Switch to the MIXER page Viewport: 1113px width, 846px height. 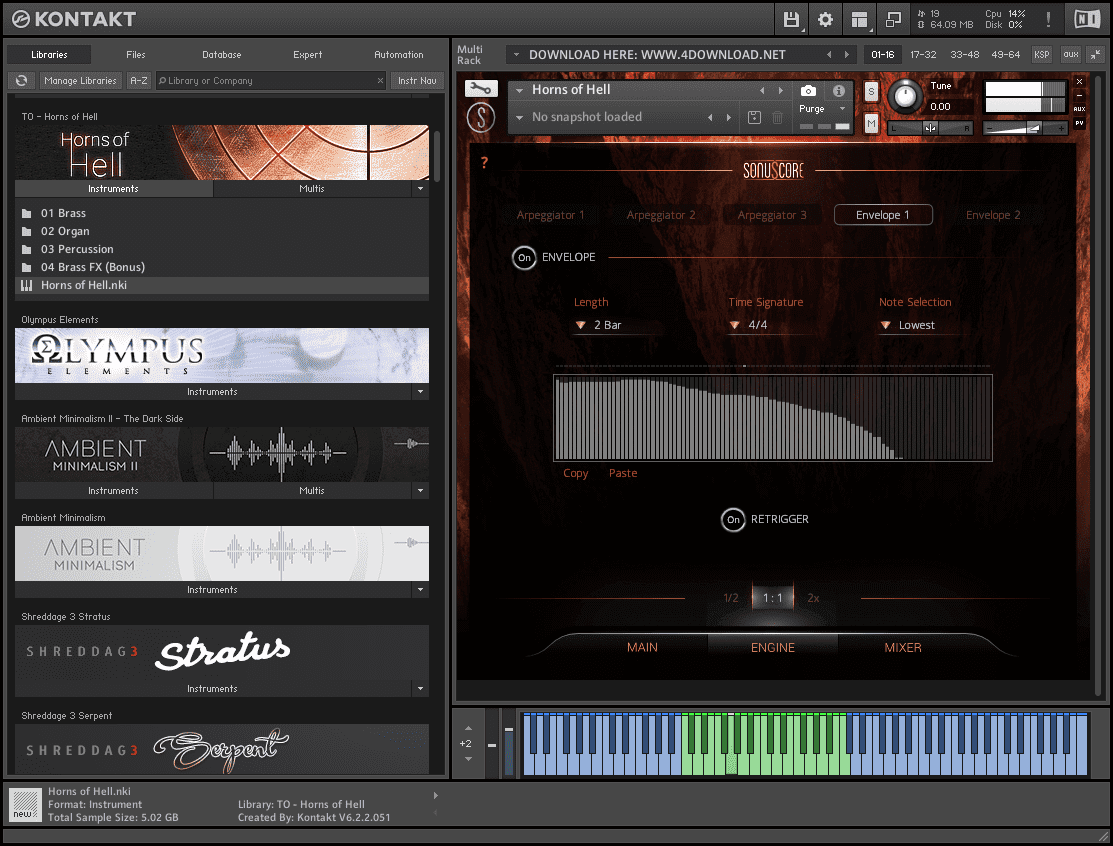point(902,648)
